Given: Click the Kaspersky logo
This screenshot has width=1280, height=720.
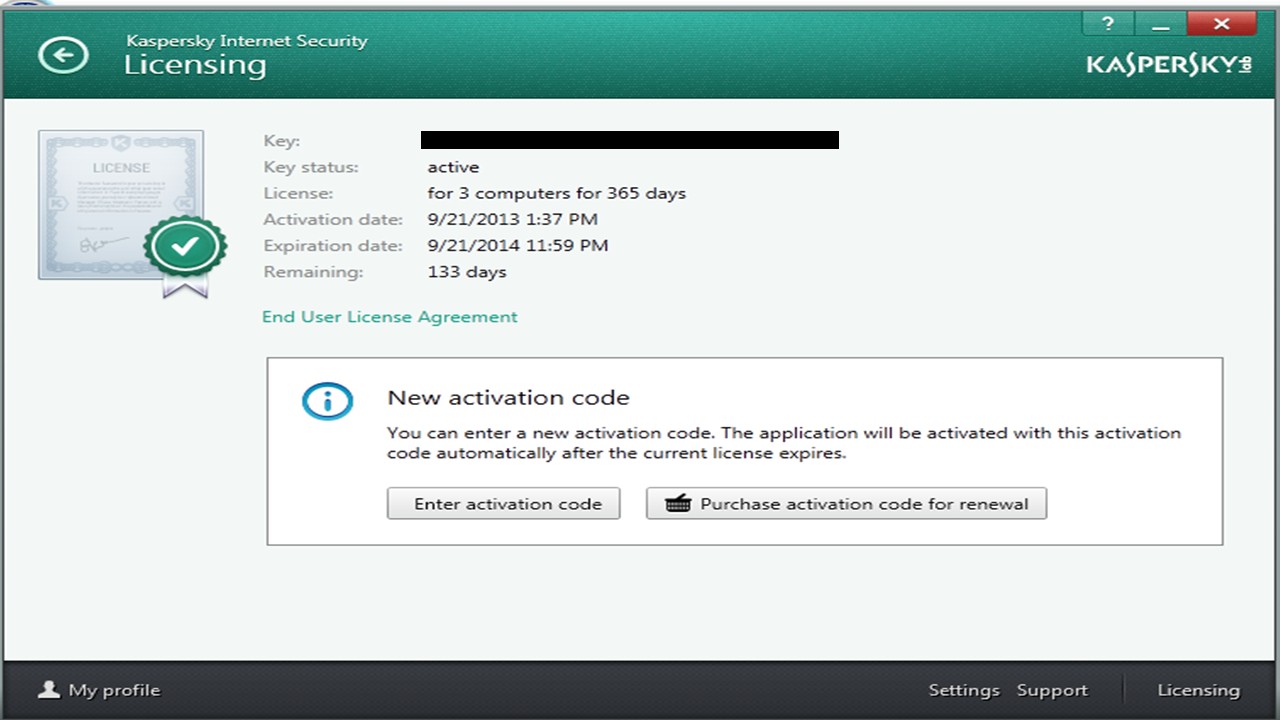Looking at the screenshot, I should 1169,65.
